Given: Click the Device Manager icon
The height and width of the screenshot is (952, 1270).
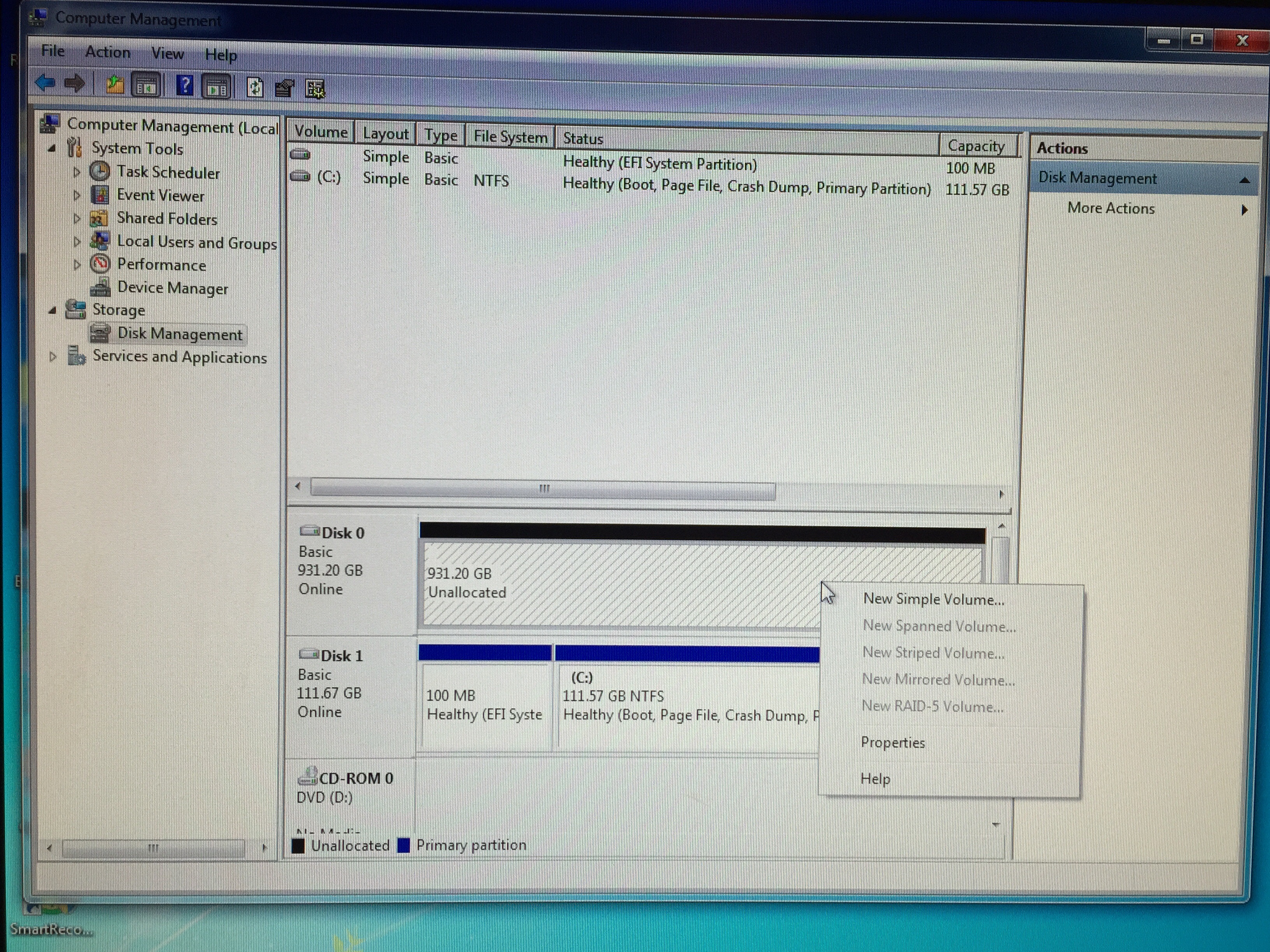Looking at the screenshot, I should tap(100, 287).
